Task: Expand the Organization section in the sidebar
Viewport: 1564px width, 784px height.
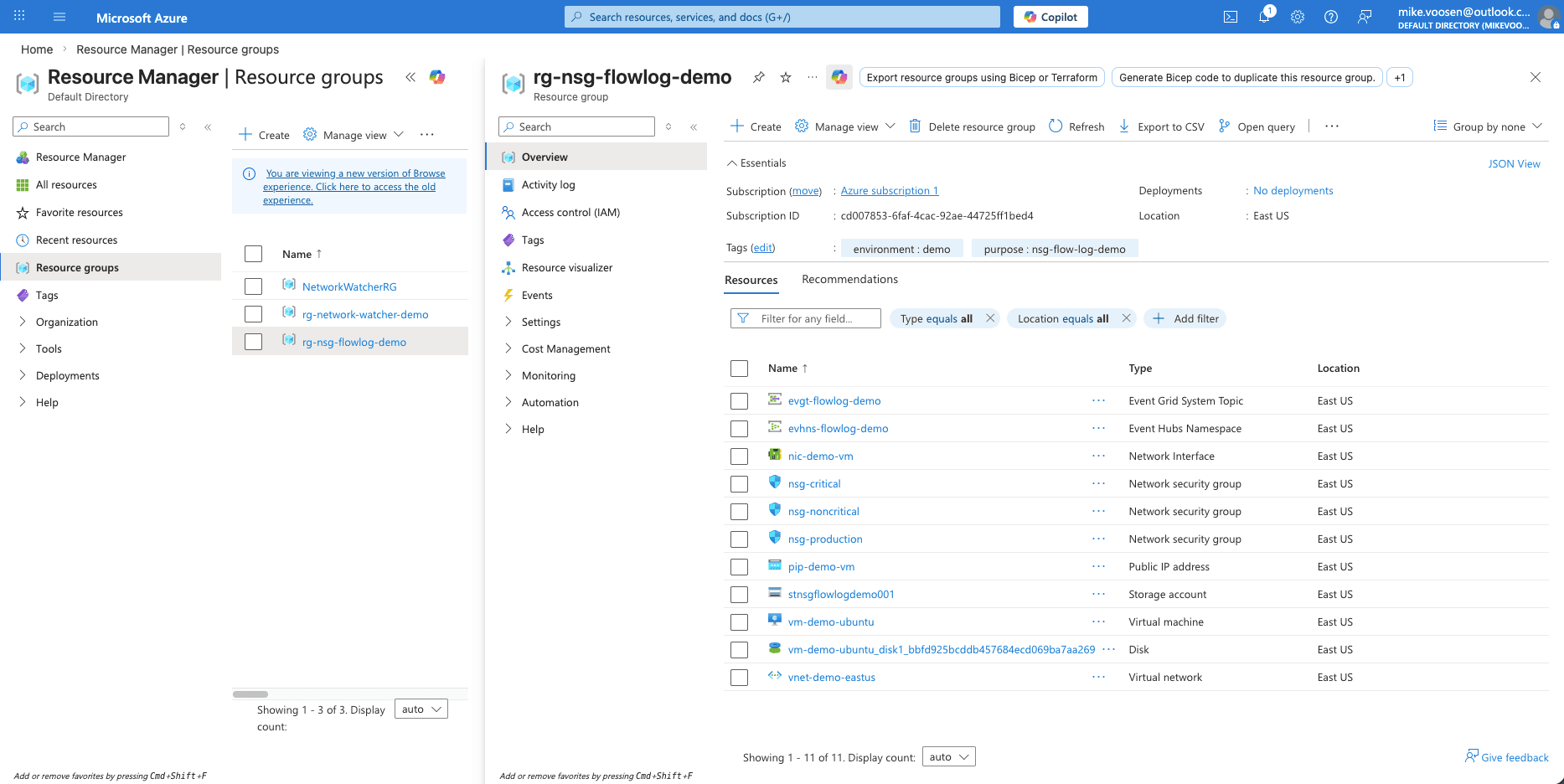Action: click(x=67, y=322)
